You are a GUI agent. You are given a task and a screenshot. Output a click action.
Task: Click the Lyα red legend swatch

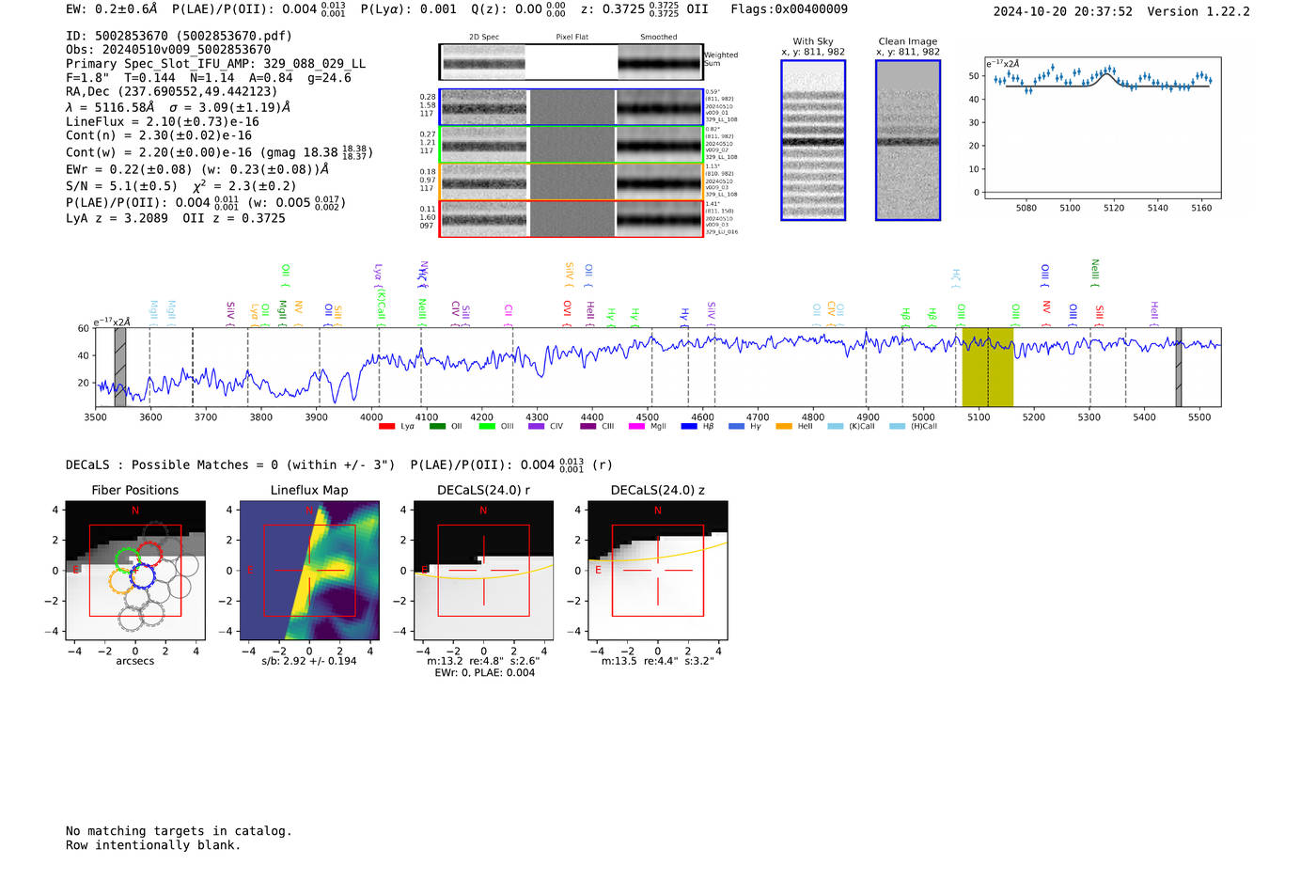[386, 427]
